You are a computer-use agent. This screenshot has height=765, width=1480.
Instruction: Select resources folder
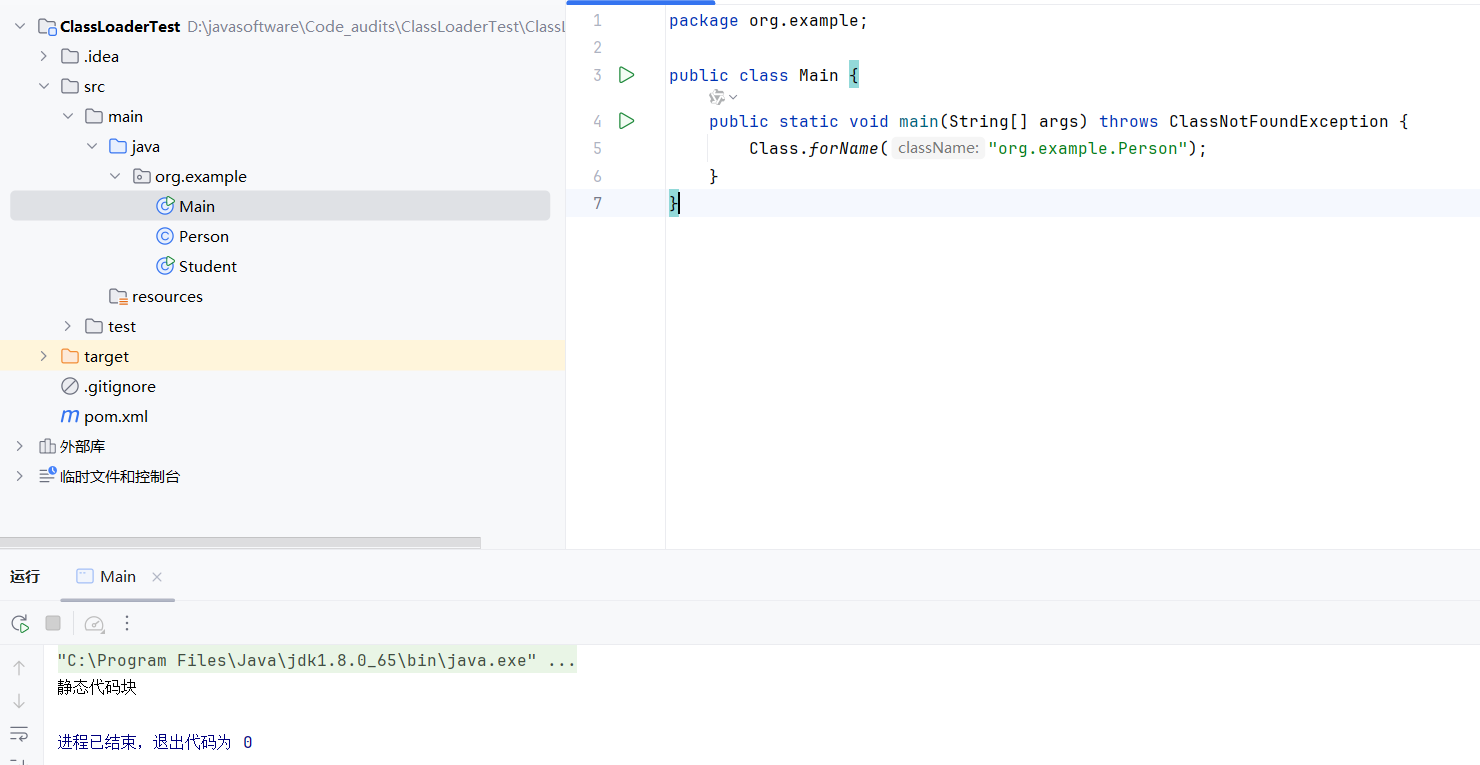click(167, 296)
